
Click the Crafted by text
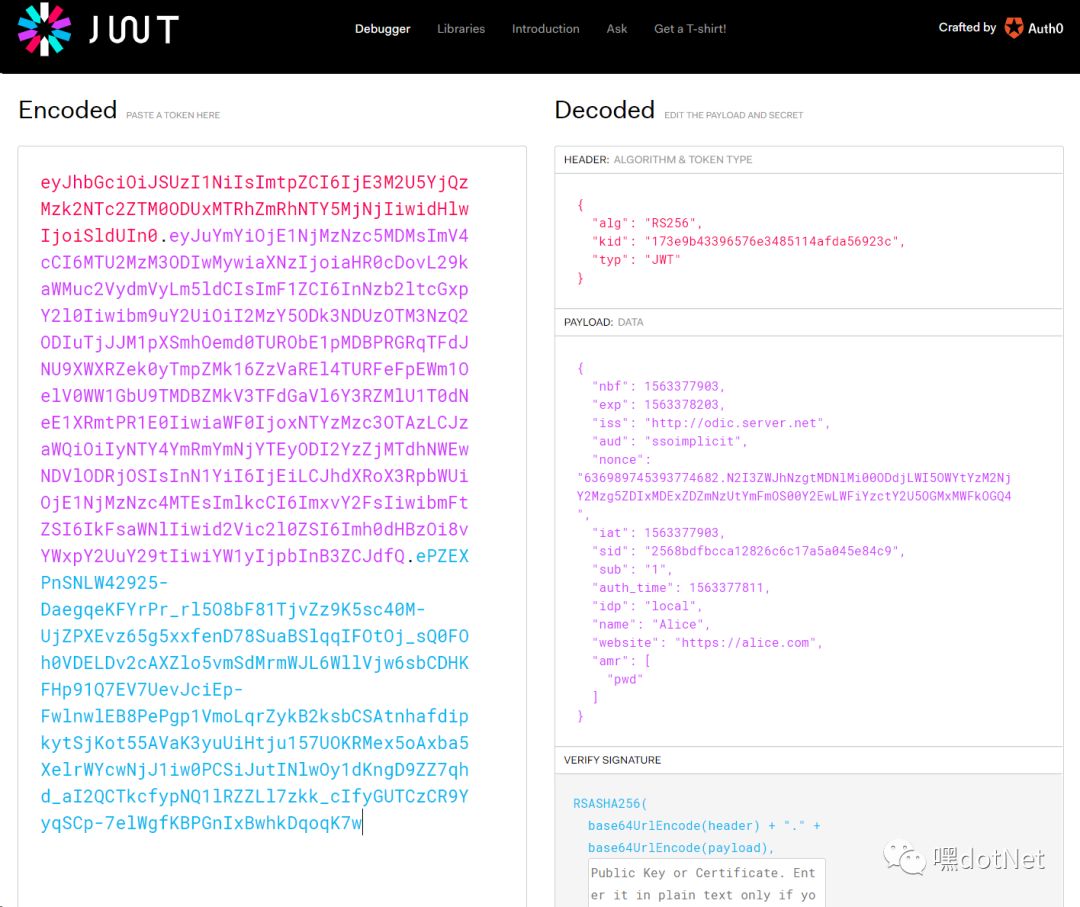[967, 28]
